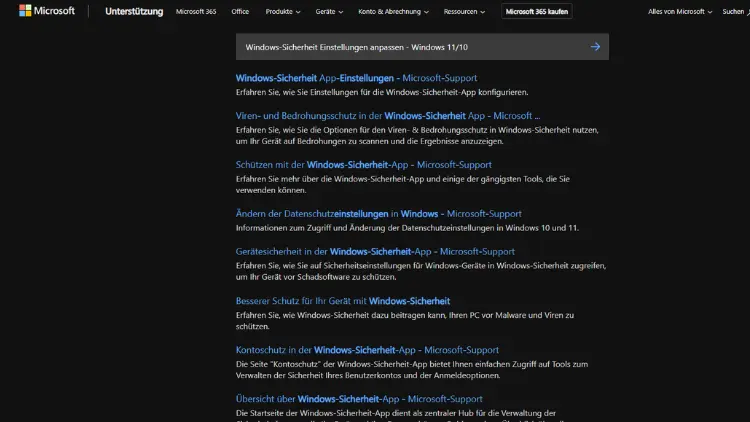Screen dimensions: 750x422
Task: Click description 'Erfahren Sie, wie Windows-Sicherheit dazu beitragen kann'
Action: [x=405, y=321]
